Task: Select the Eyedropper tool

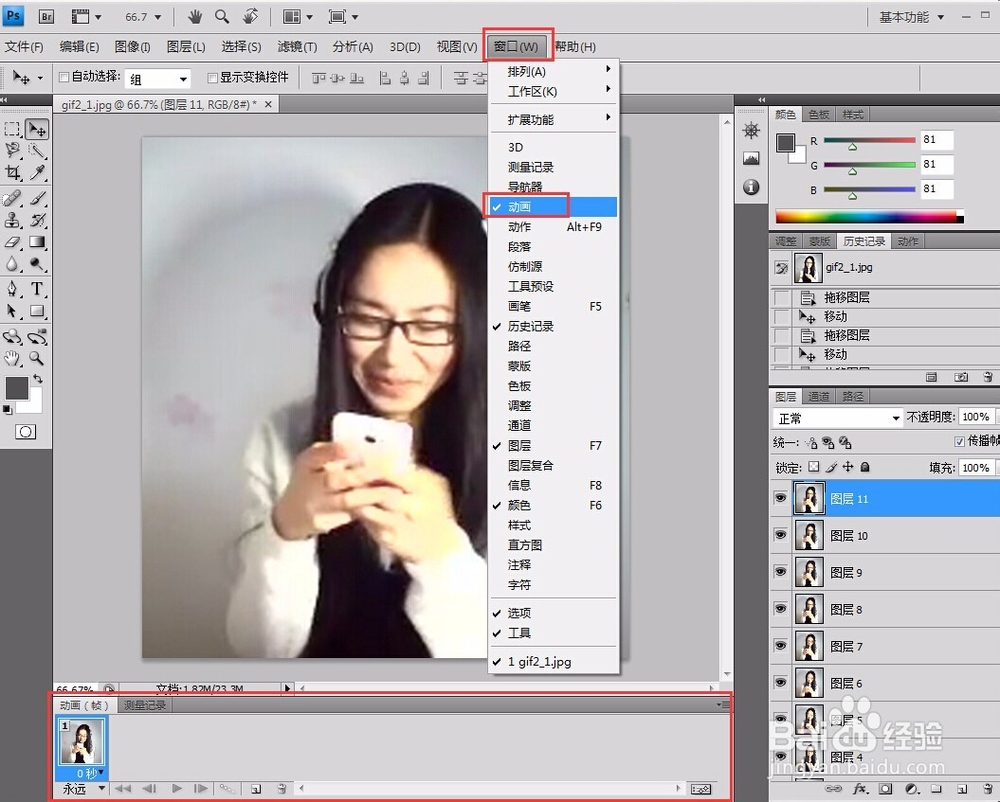Action: pos(37,173)
